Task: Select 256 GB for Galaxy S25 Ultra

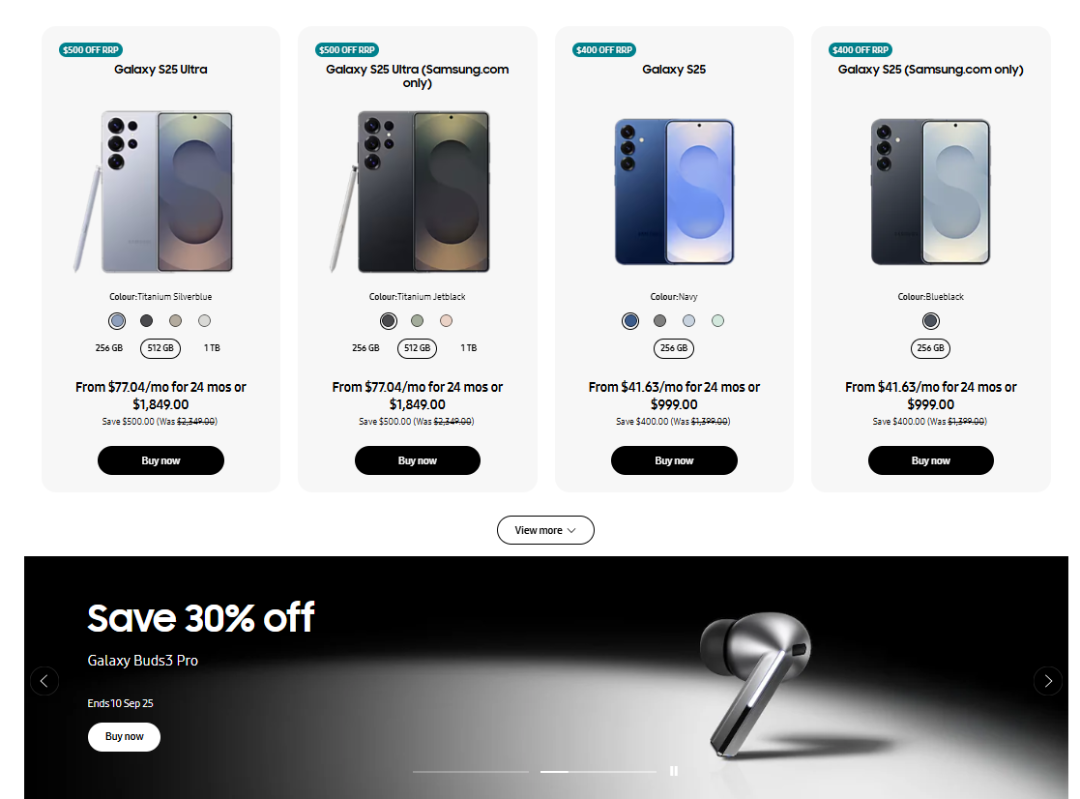Action: (109, 348)
